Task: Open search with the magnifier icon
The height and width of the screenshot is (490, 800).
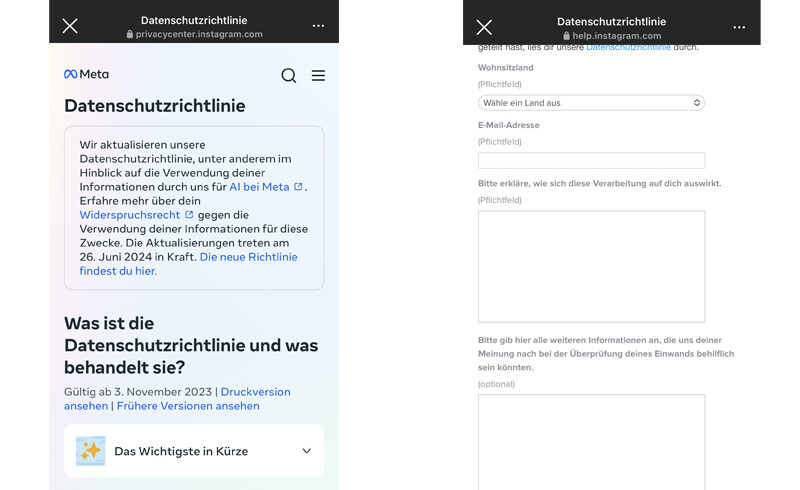Action: click(x=288, y=76)
